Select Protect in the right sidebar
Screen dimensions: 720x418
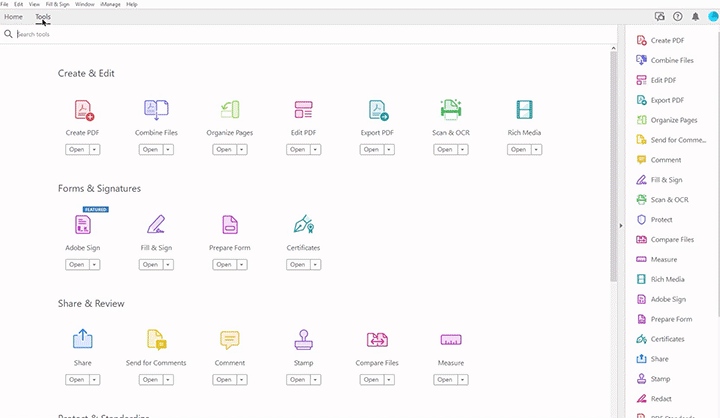point(661,219)
